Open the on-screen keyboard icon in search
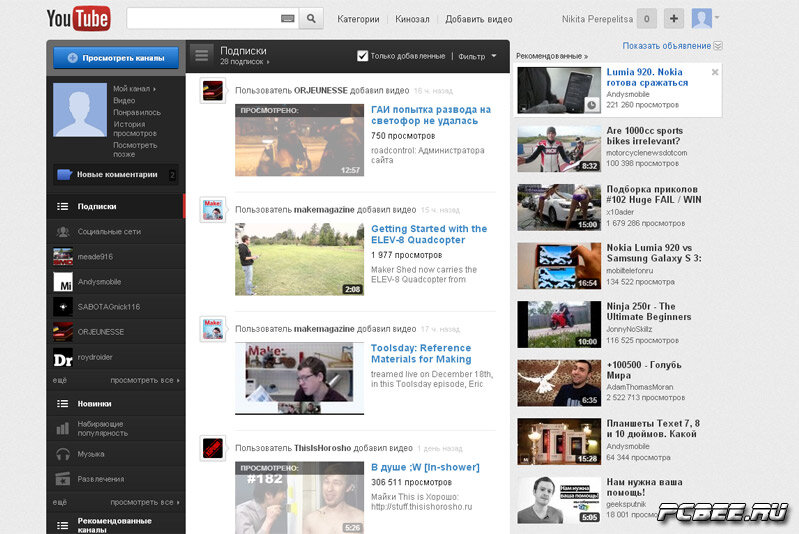Viewport: 799px width, 534px height. coord(287,19)
